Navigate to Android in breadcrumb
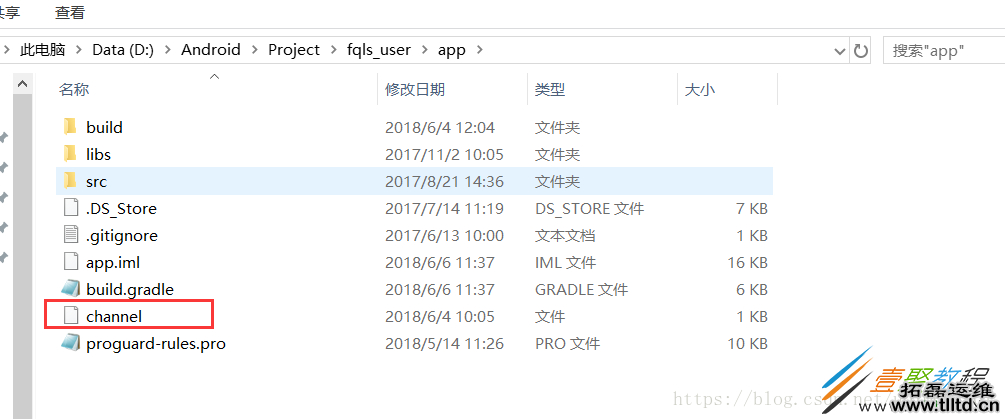This screenshot has height=419, width=1005. click(211, 50)
